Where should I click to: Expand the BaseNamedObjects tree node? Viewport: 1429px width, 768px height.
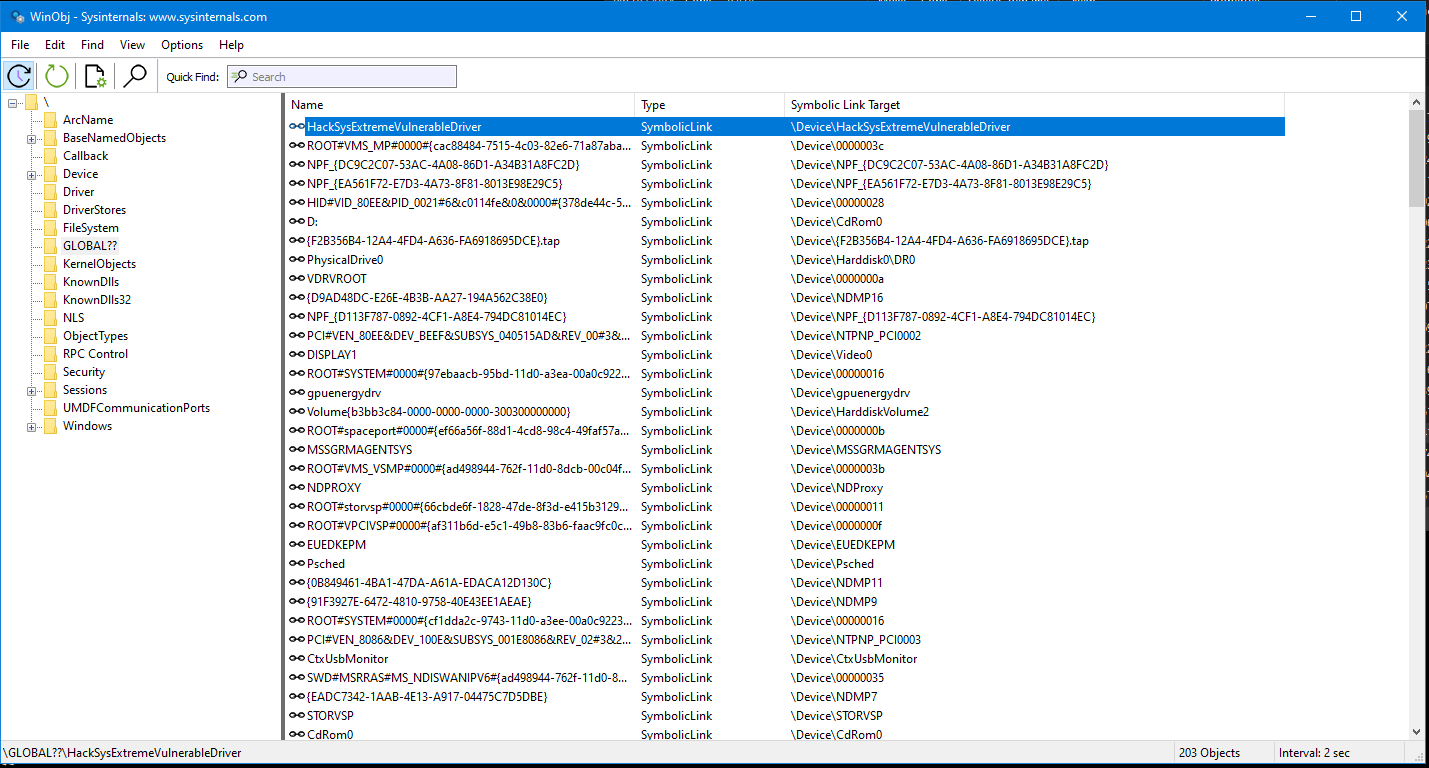point(32,138)
